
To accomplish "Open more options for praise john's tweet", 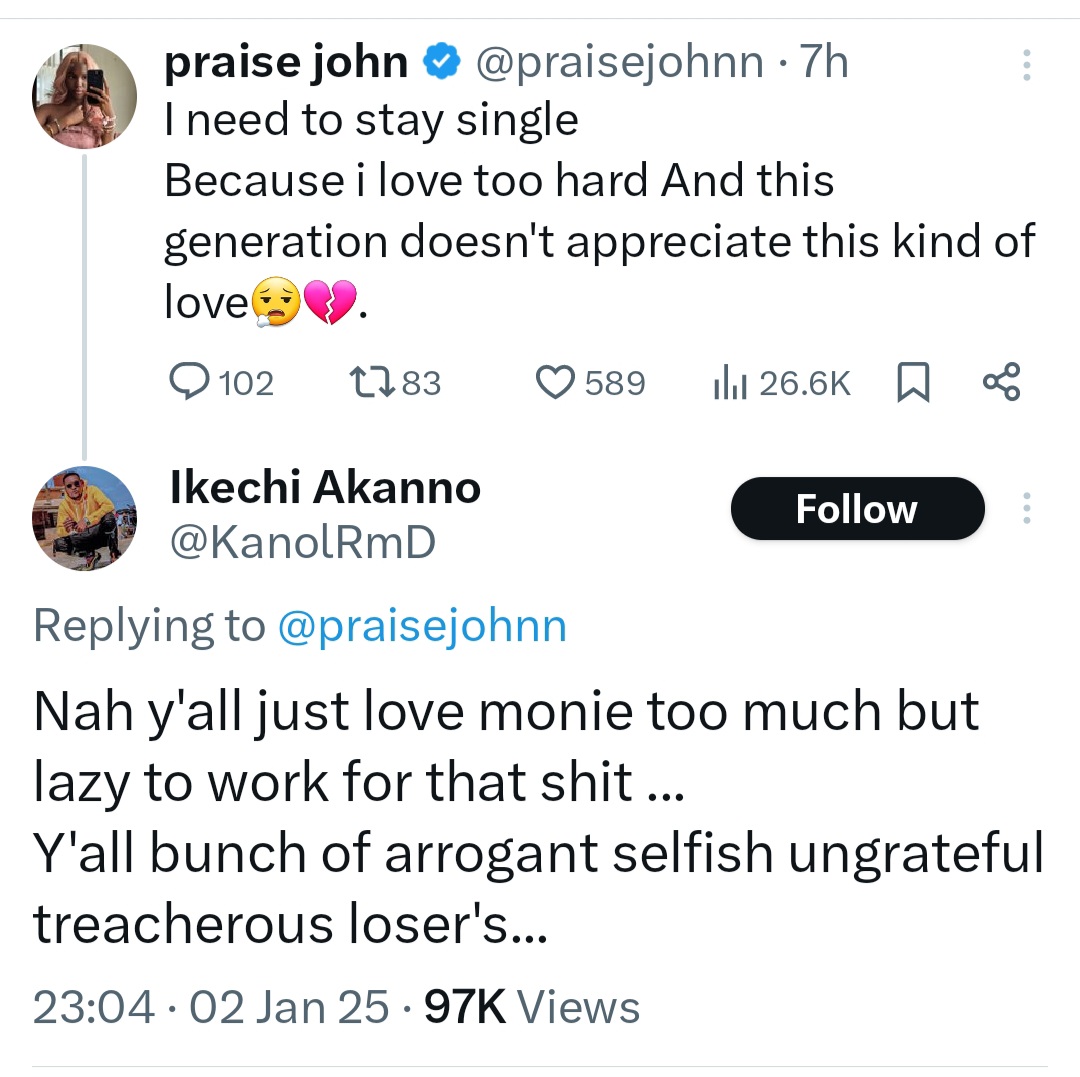I will tap(1025, 66).
